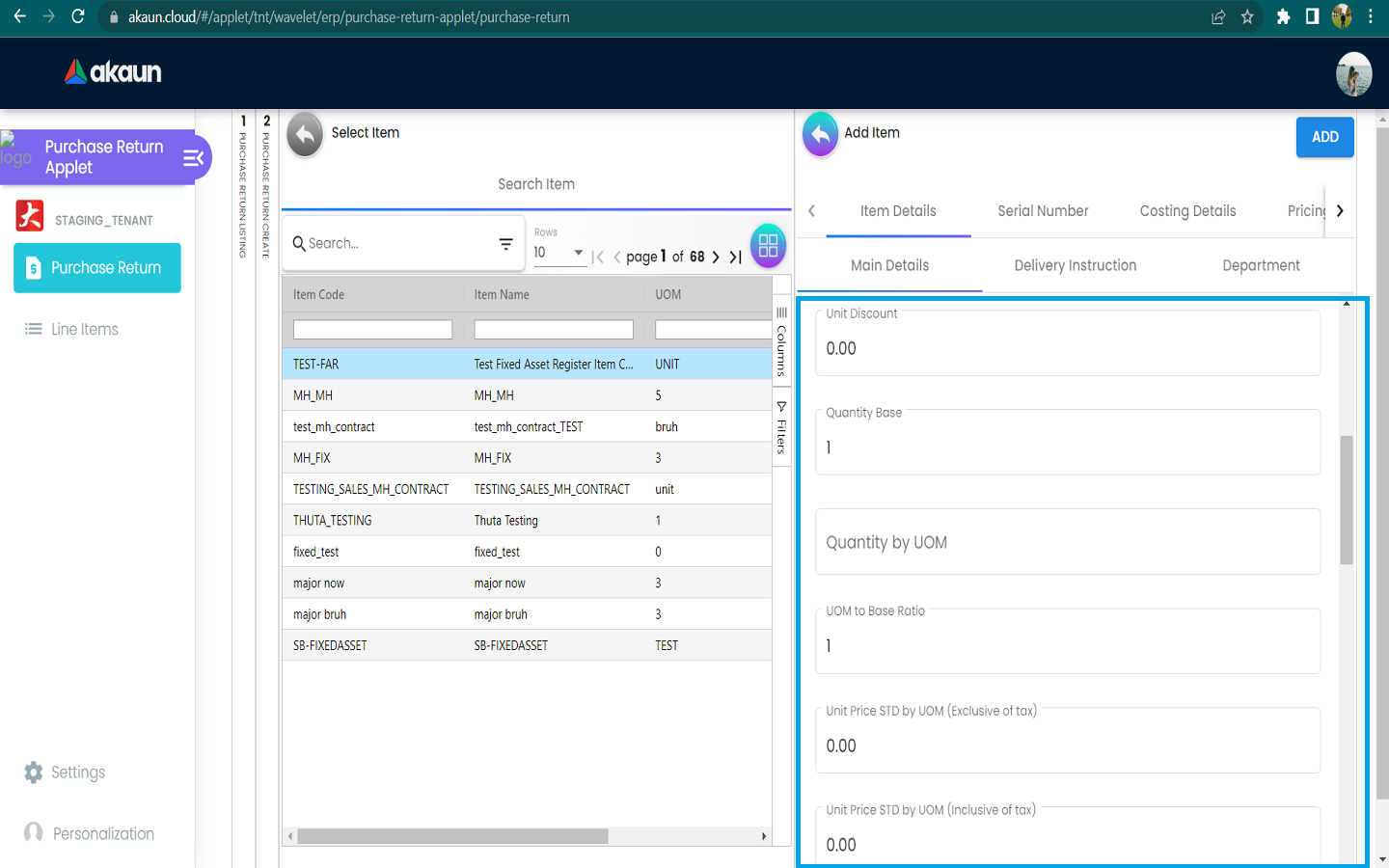Click the horizontal scrollbar under the item table
The width and height of the screenshot is (1389, 868).
452,836
